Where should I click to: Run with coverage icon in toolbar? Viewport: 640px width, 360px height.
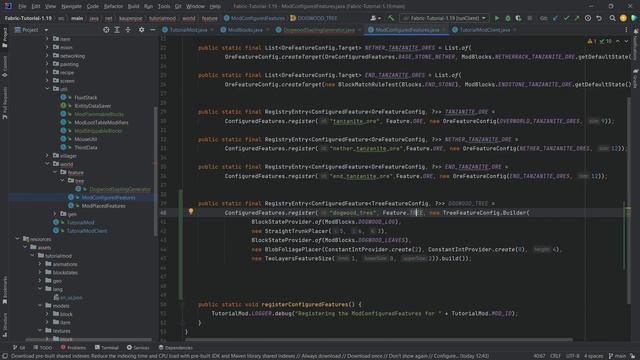tap(518, 18)
